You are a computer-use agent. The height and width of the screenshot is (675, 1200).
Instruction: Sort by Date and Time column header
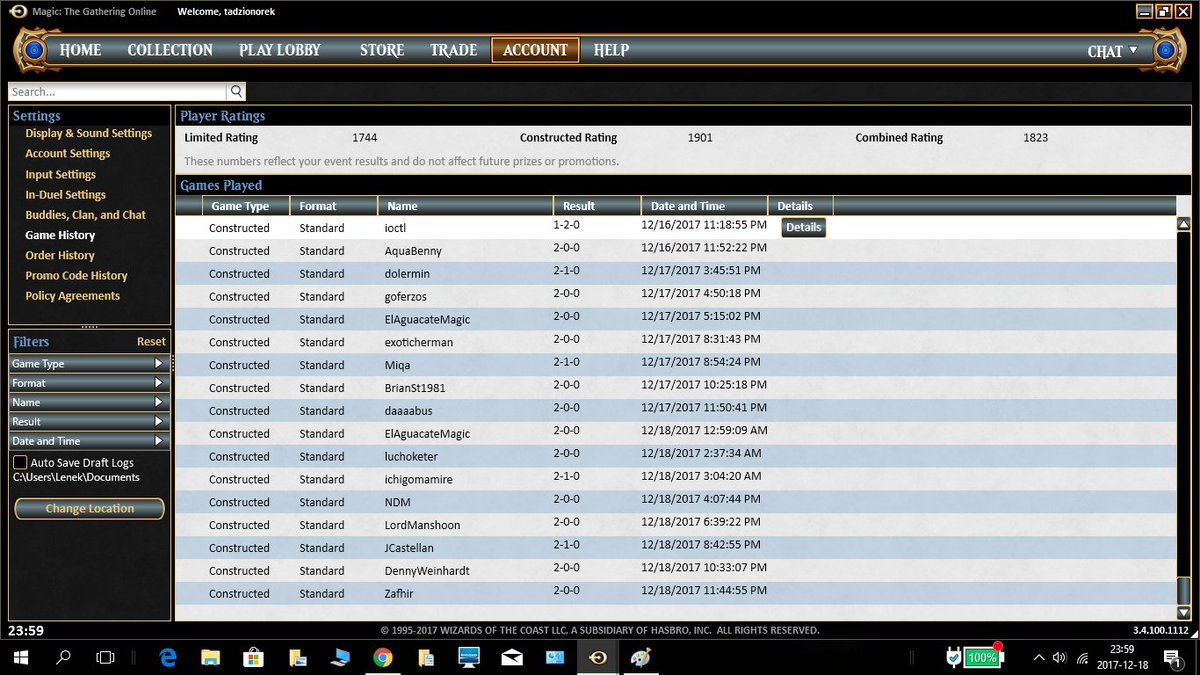click(x=704, y=206)
